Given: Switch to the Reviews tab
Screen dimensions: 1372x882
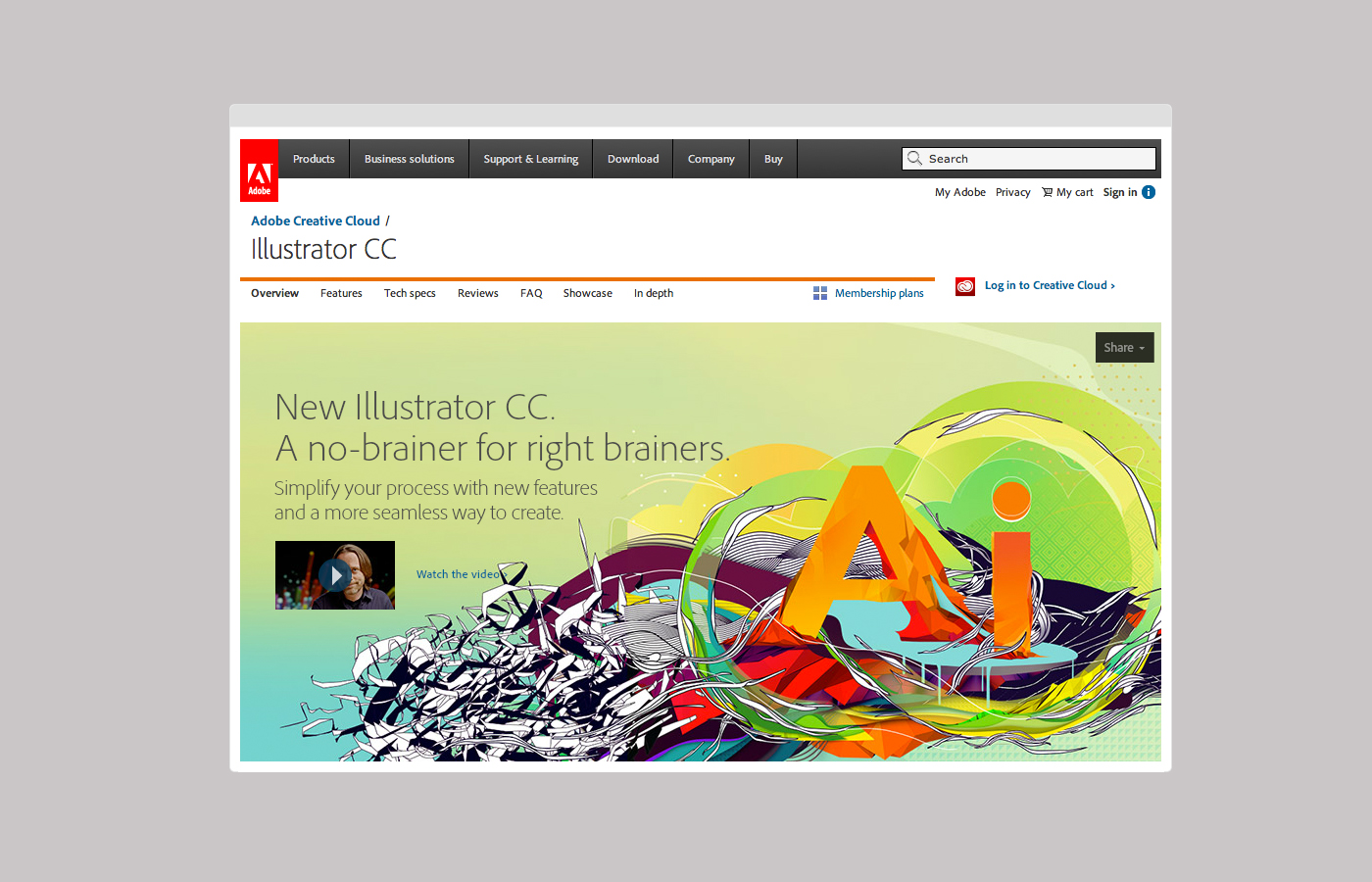Looking at the screenshot, I should click(x=478, y=293).
